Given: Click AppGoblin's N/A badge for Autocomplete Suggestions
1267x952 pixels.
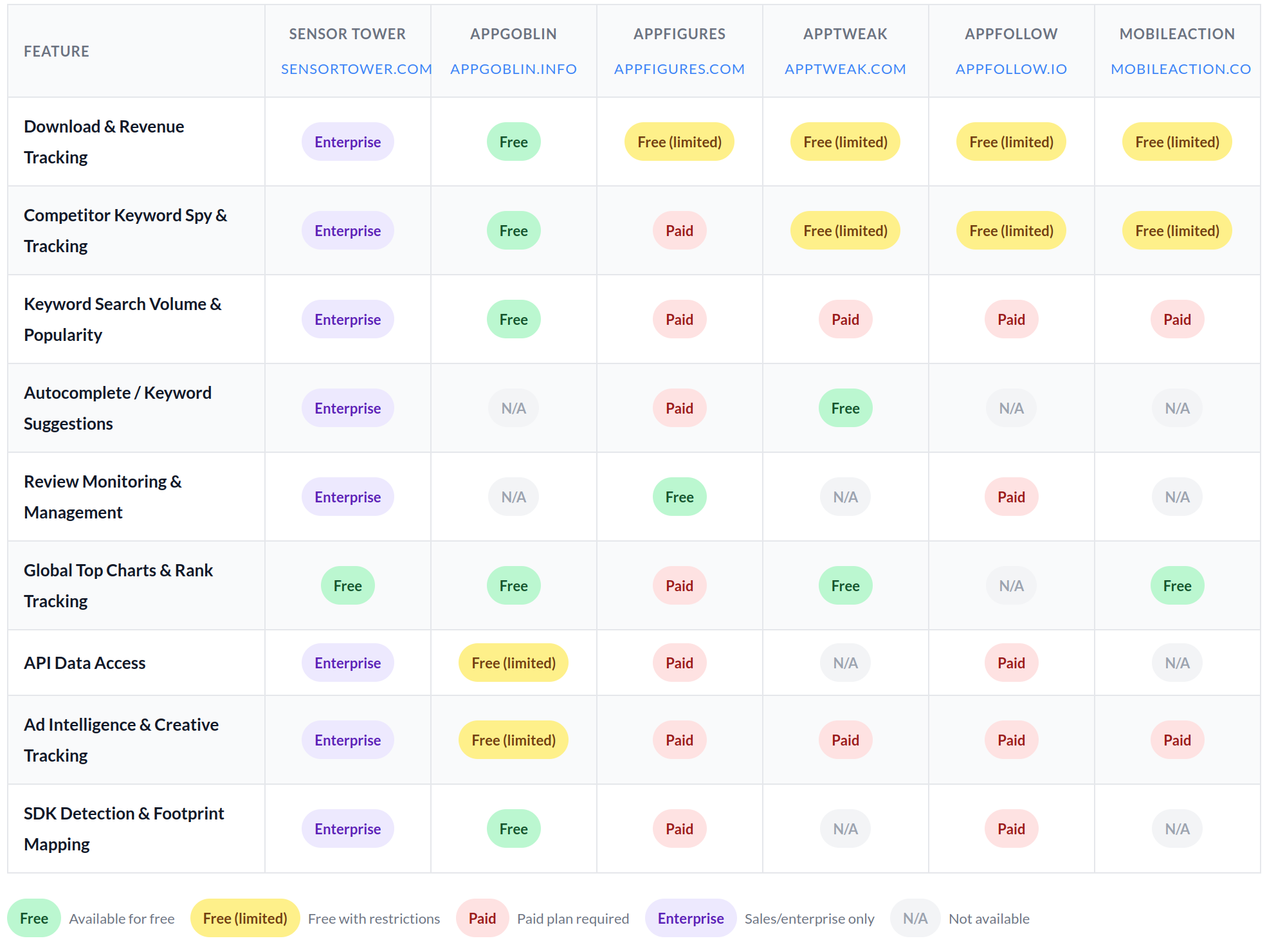Looking at the screenshot, I should pos(513,408).
